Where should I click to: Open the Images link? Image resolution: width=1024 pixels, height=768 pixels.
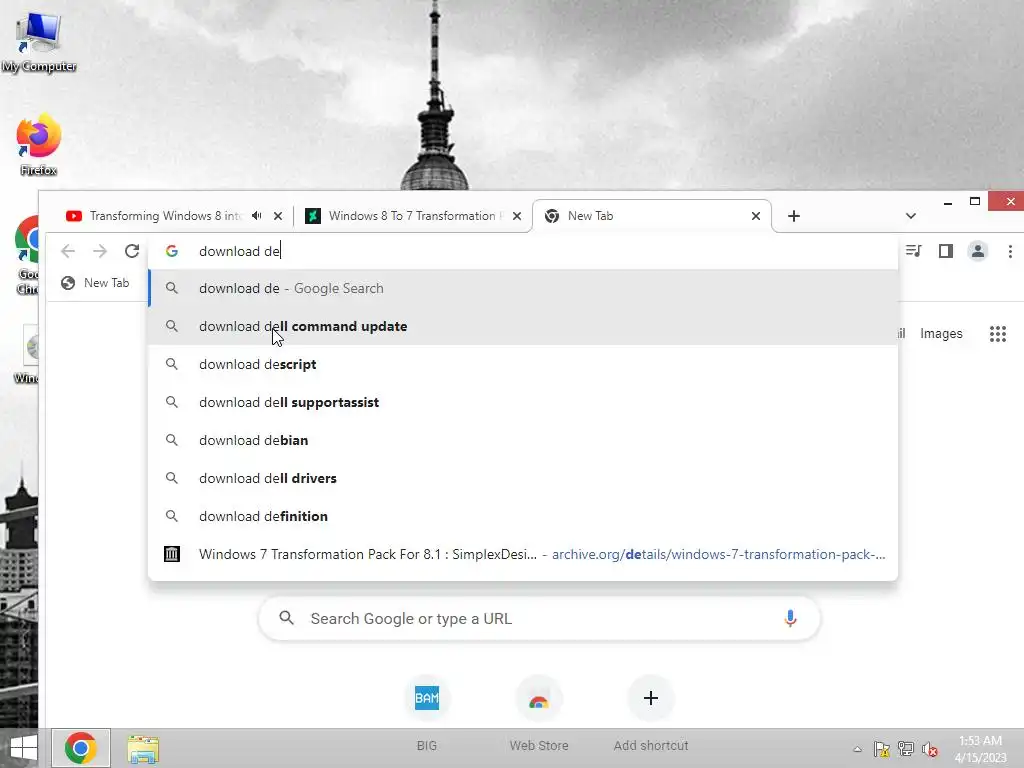[941, 333]
